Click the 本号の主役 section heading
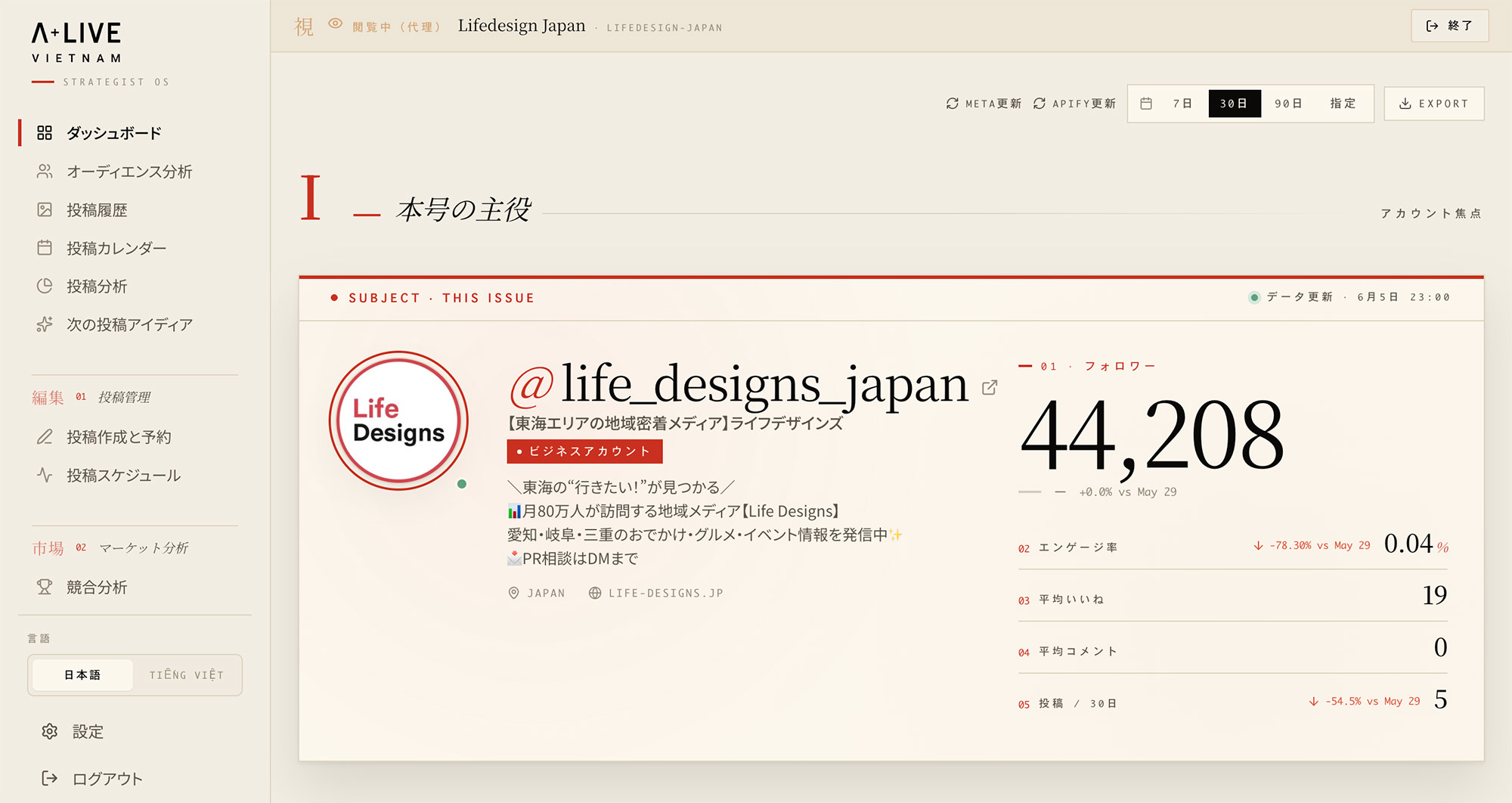The width and height of the screenshot is (1512, 803). (463, 209)
